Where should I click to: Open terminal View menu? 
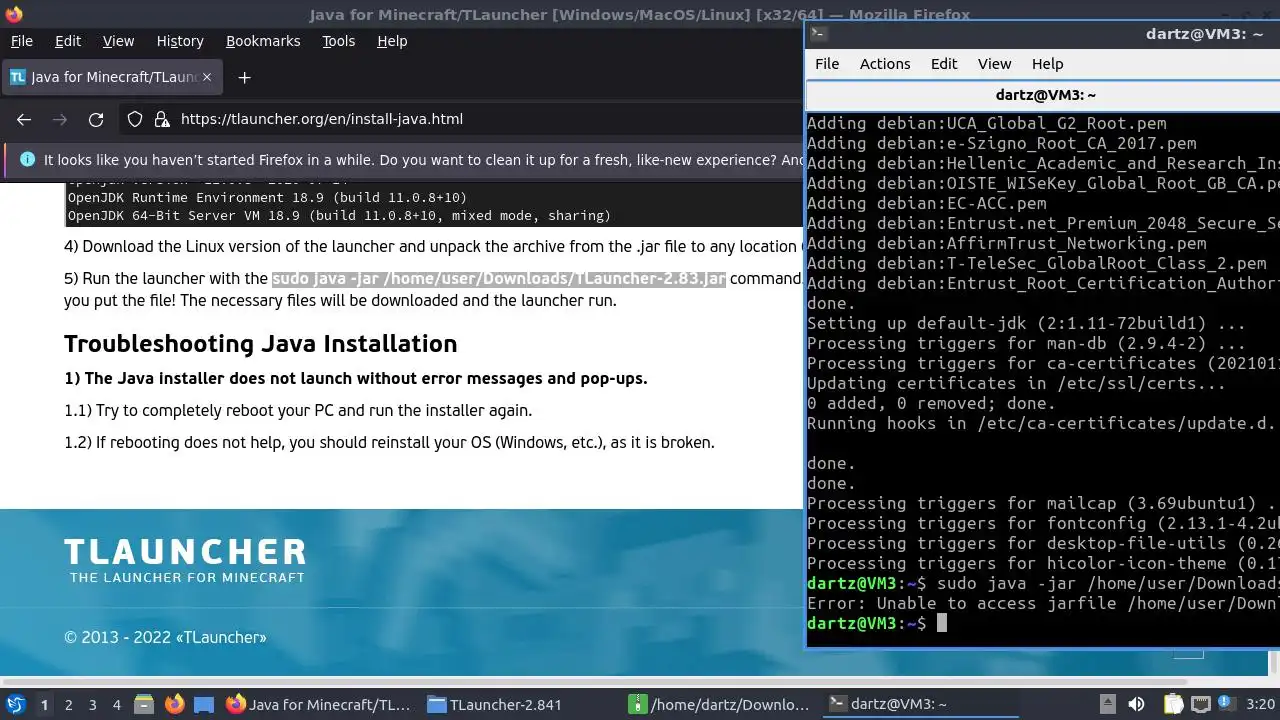click(994, 64)
